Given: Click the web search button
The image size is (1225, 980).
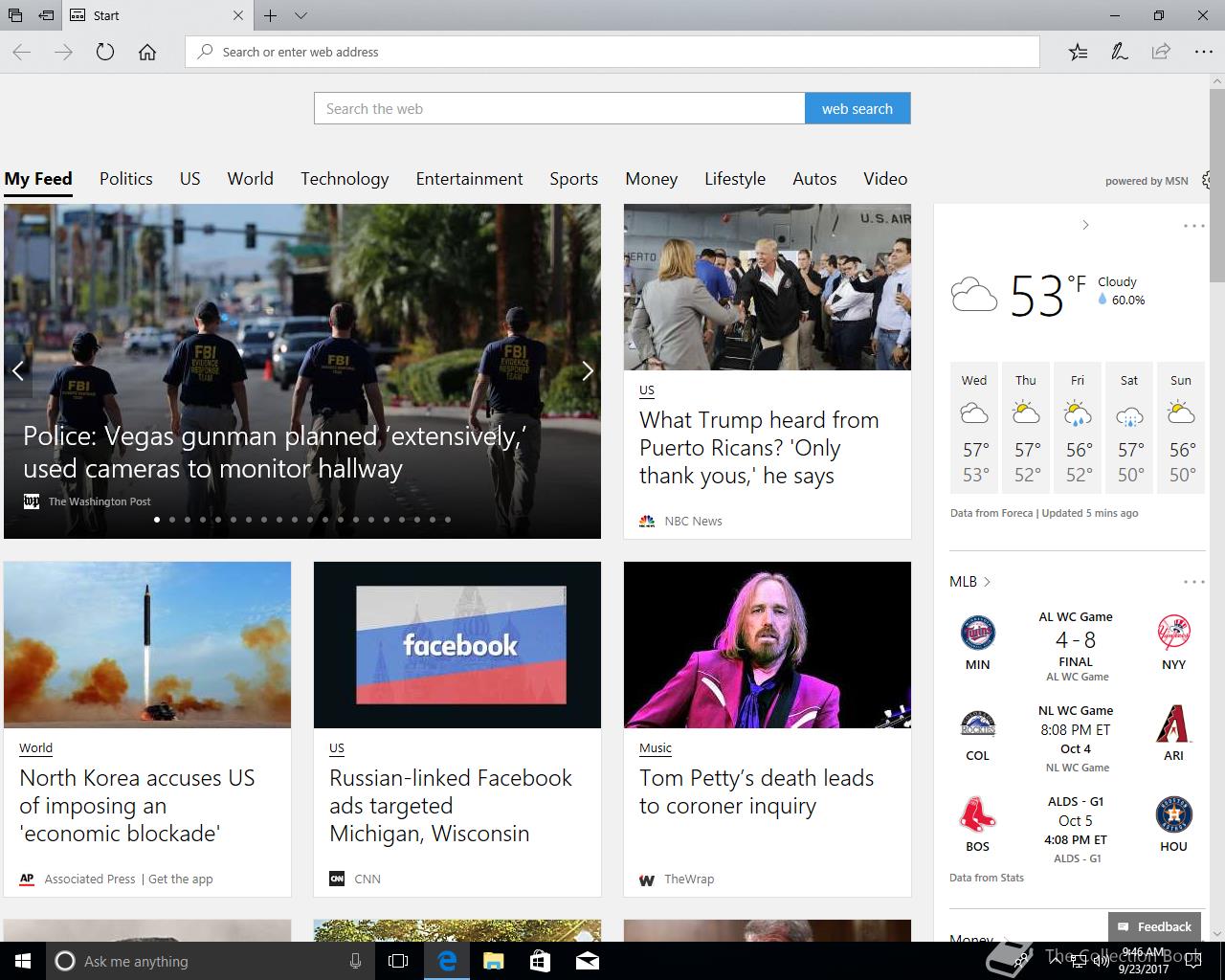Looking at the screenshot, I should click(x=857, y=108).
